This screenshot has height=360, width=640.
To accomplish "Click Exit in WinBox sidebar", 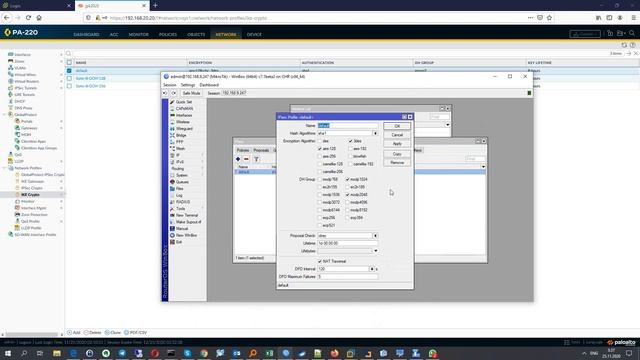I will point(178,242).
